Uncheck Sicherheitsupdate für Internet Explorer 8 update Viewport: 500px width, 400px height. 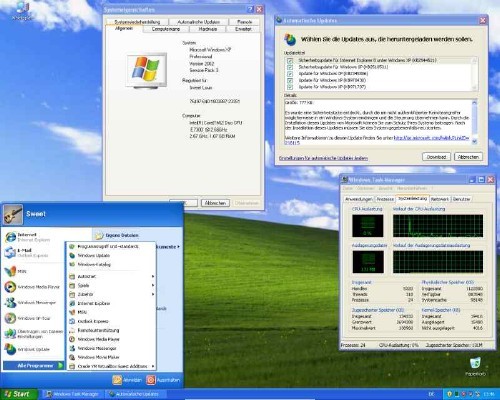(290, 61)
